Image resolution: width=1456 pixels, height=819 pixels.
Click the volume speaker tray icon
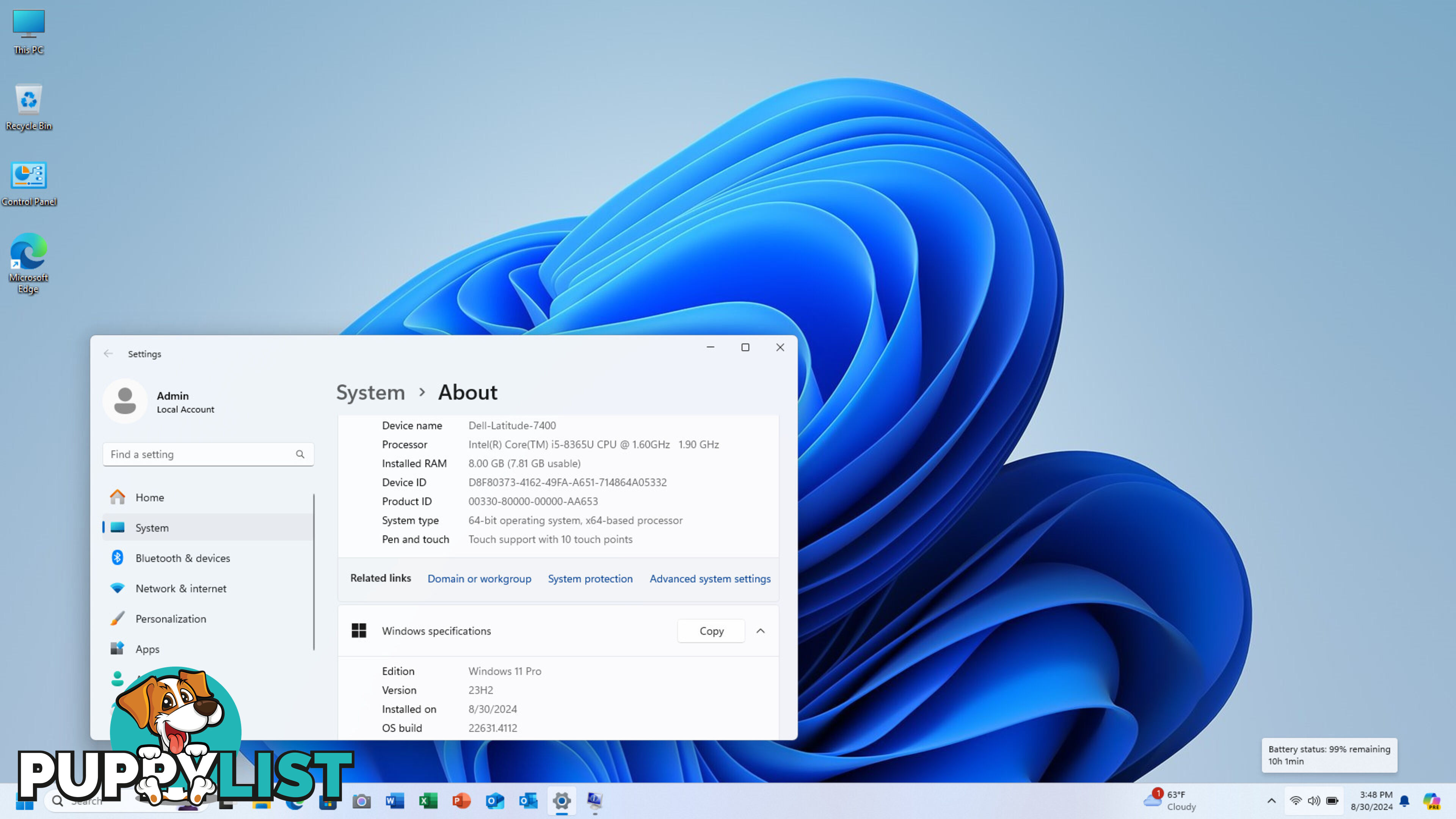pos(1314,801)
